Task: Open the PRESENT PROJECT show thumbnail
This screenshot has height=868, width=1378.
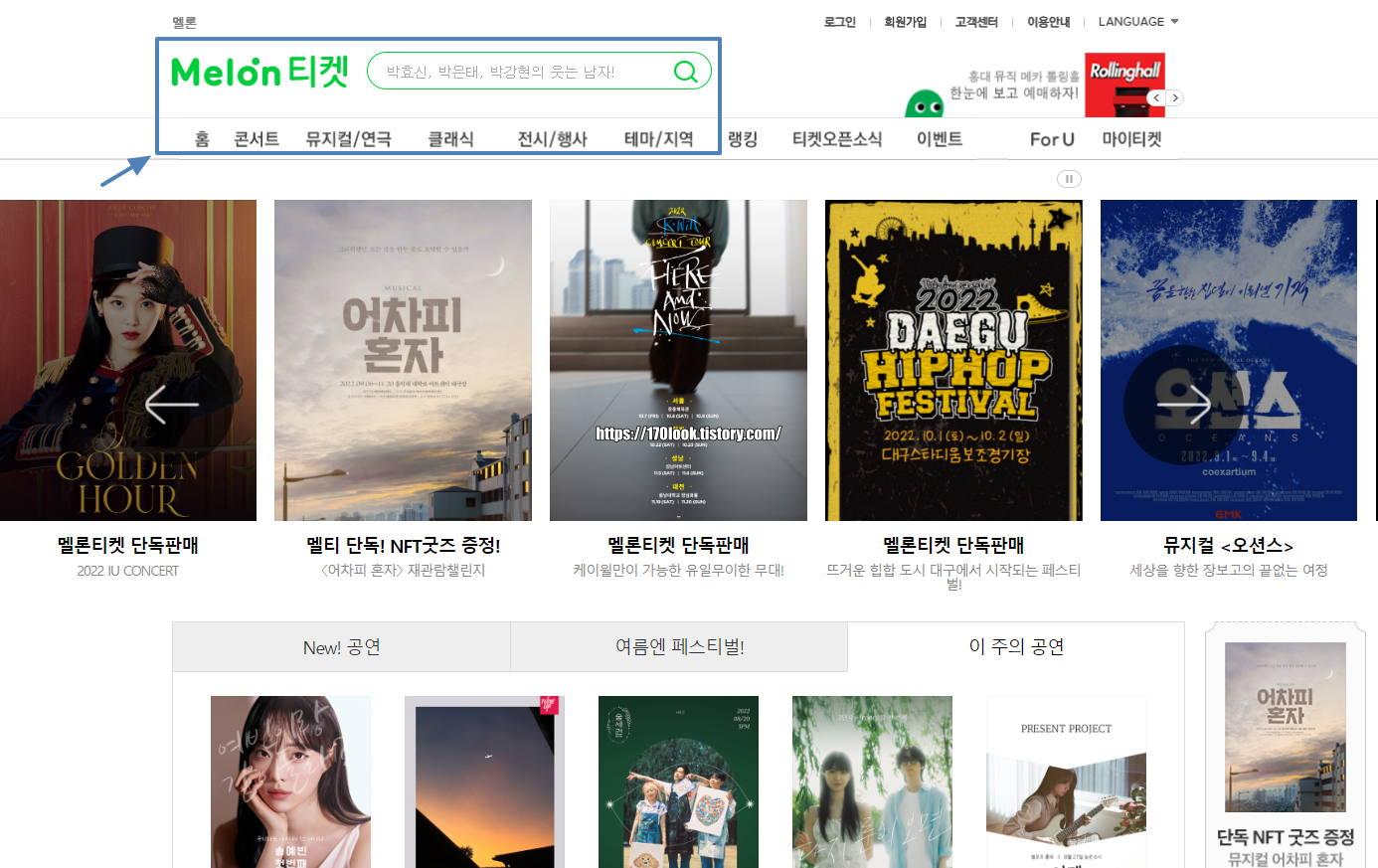Action: pos(1066,781)
